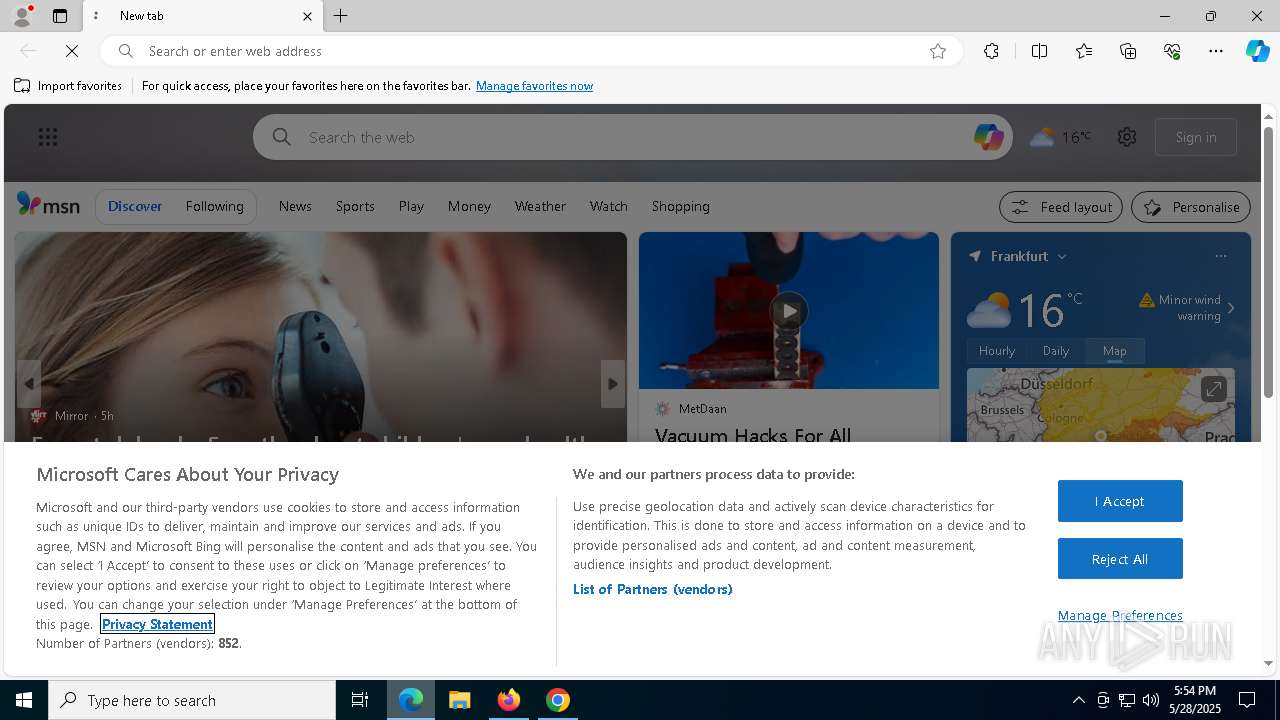
Task: Open the browser profile icon
Action: coord(22,16)
